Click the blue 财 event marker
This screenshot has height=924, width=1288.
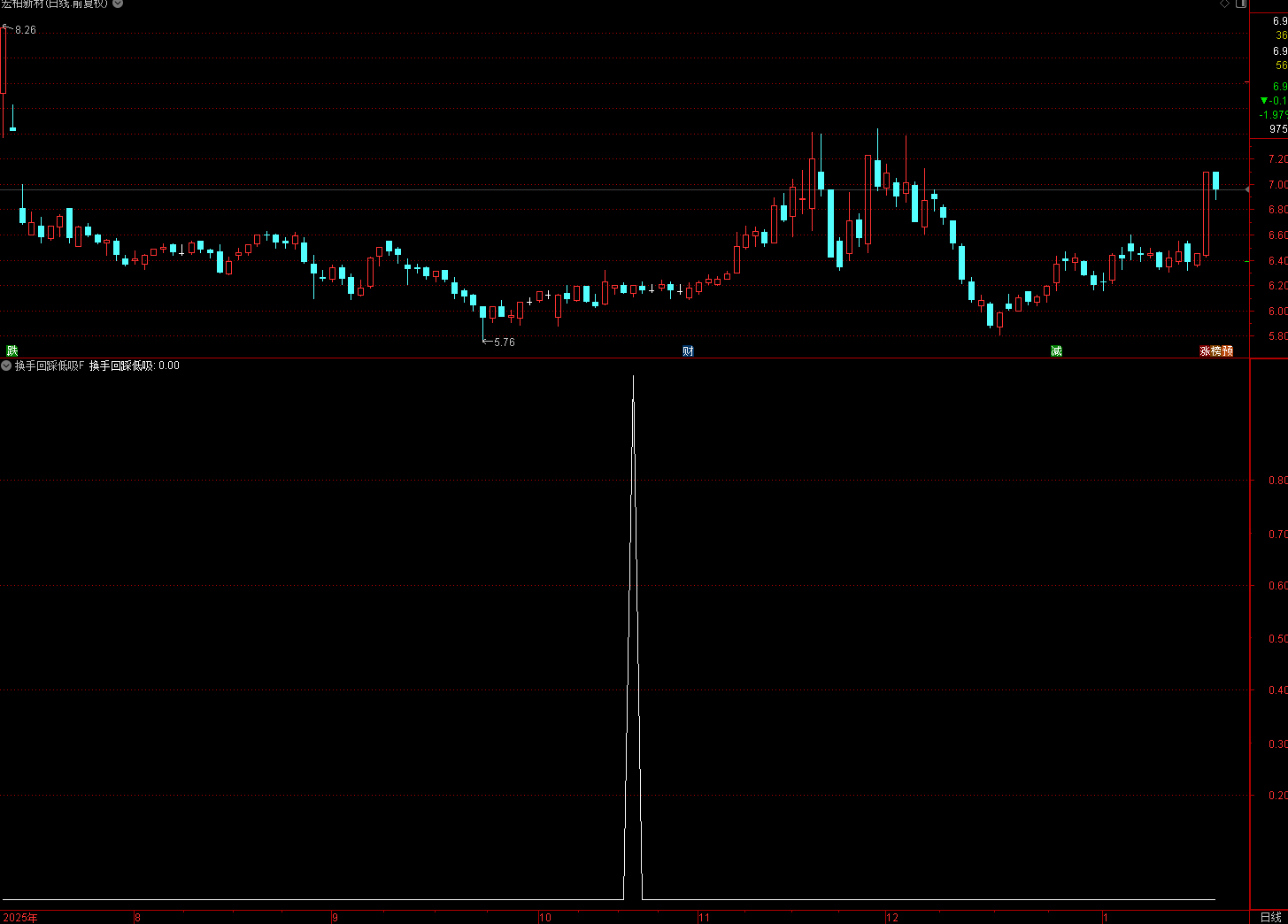(688, 351)
